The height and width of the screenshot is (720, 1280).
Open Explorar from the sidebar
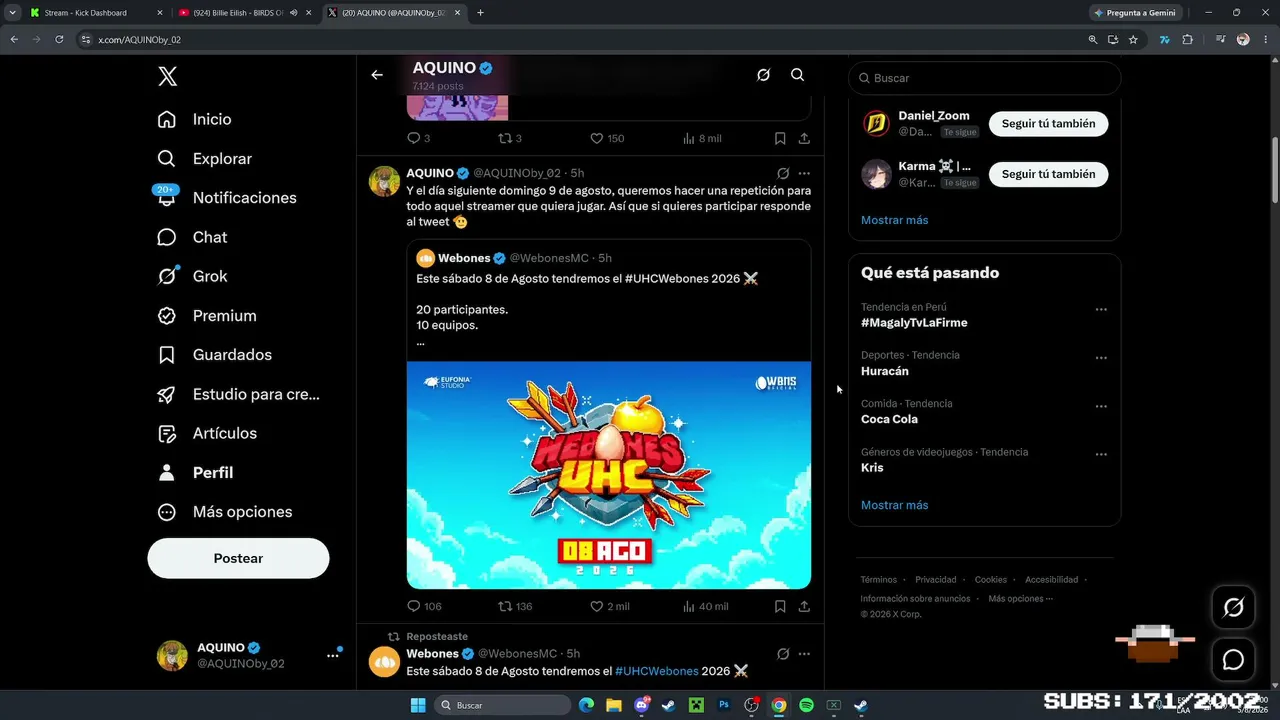click(x=205, y=159)
